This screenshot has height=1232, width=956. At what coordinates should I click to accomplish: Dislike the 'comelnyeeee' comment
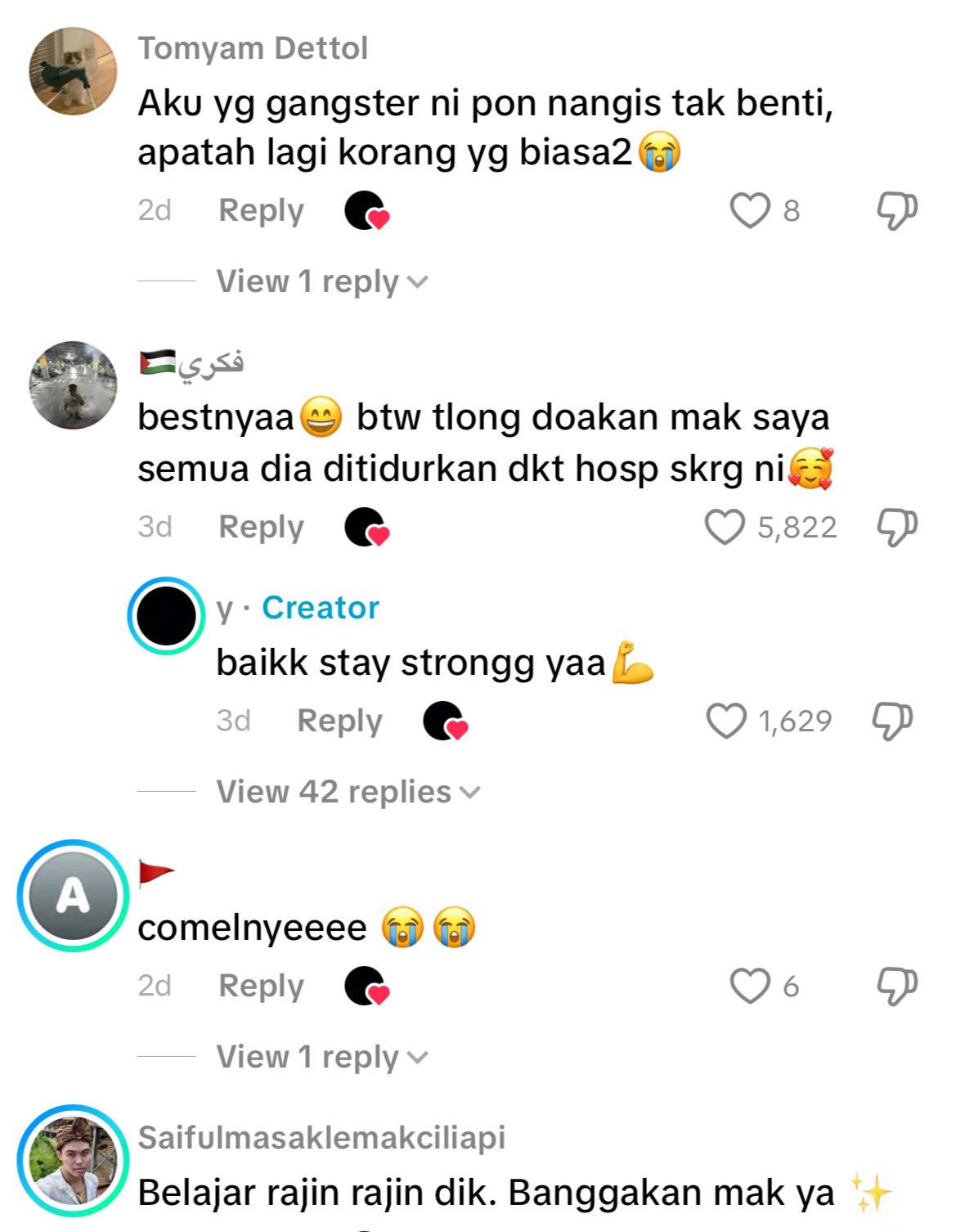coord(897,987)
